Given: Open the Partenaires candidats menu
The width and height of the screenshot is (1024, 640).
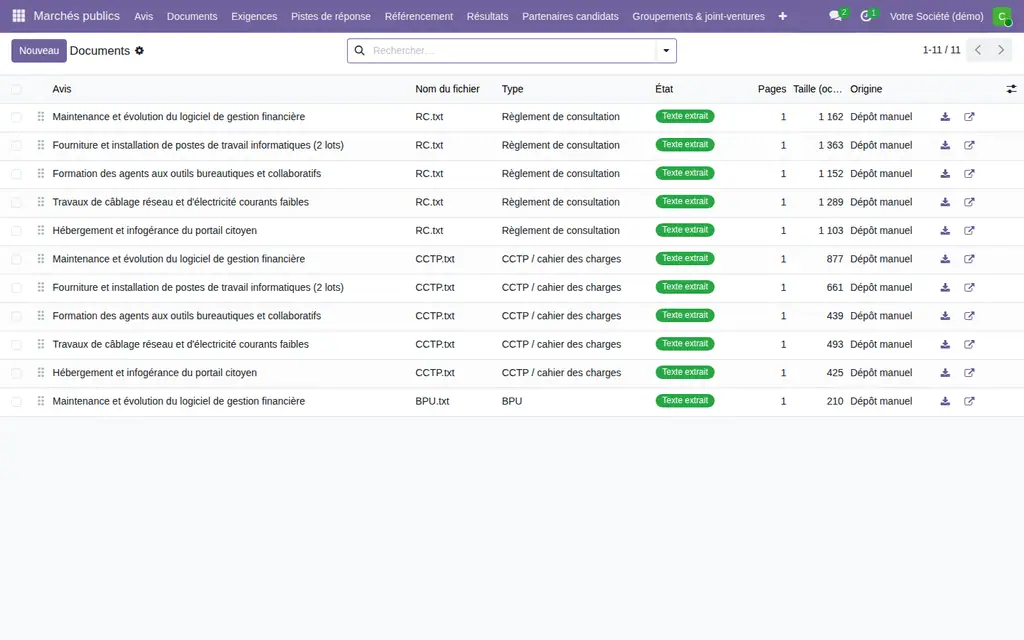Looking at the screenshot, I should 570,16.
